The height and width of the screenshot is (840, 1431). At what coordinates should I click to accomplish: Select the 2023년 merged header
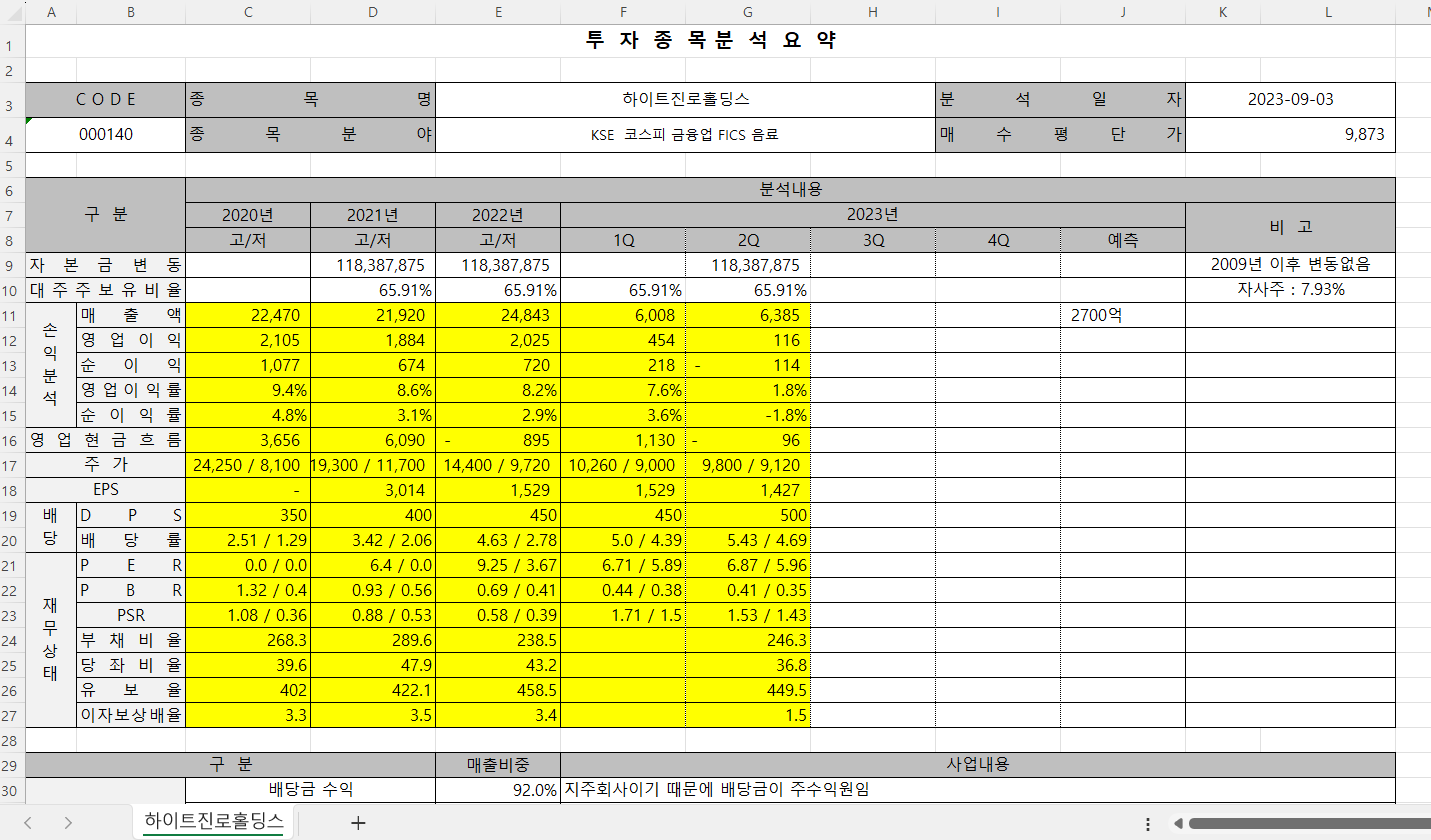(873, 215)
